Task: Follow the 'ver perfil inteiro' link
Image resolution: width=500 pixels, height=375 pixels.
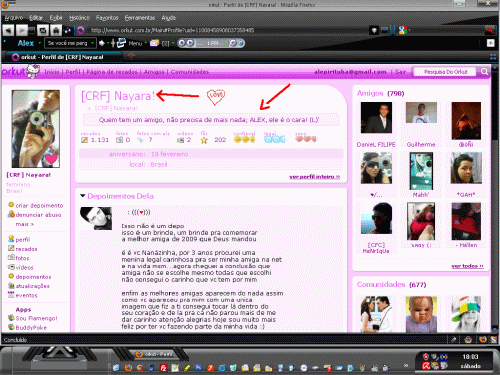Action: 314,177
